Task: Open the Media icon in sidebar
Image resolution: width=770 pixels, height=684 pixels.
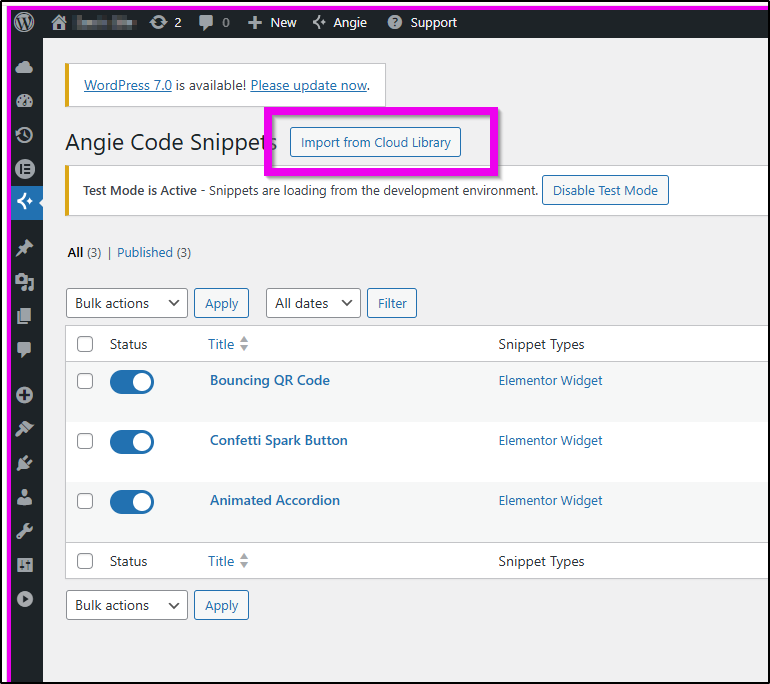Action: [24, 282]
